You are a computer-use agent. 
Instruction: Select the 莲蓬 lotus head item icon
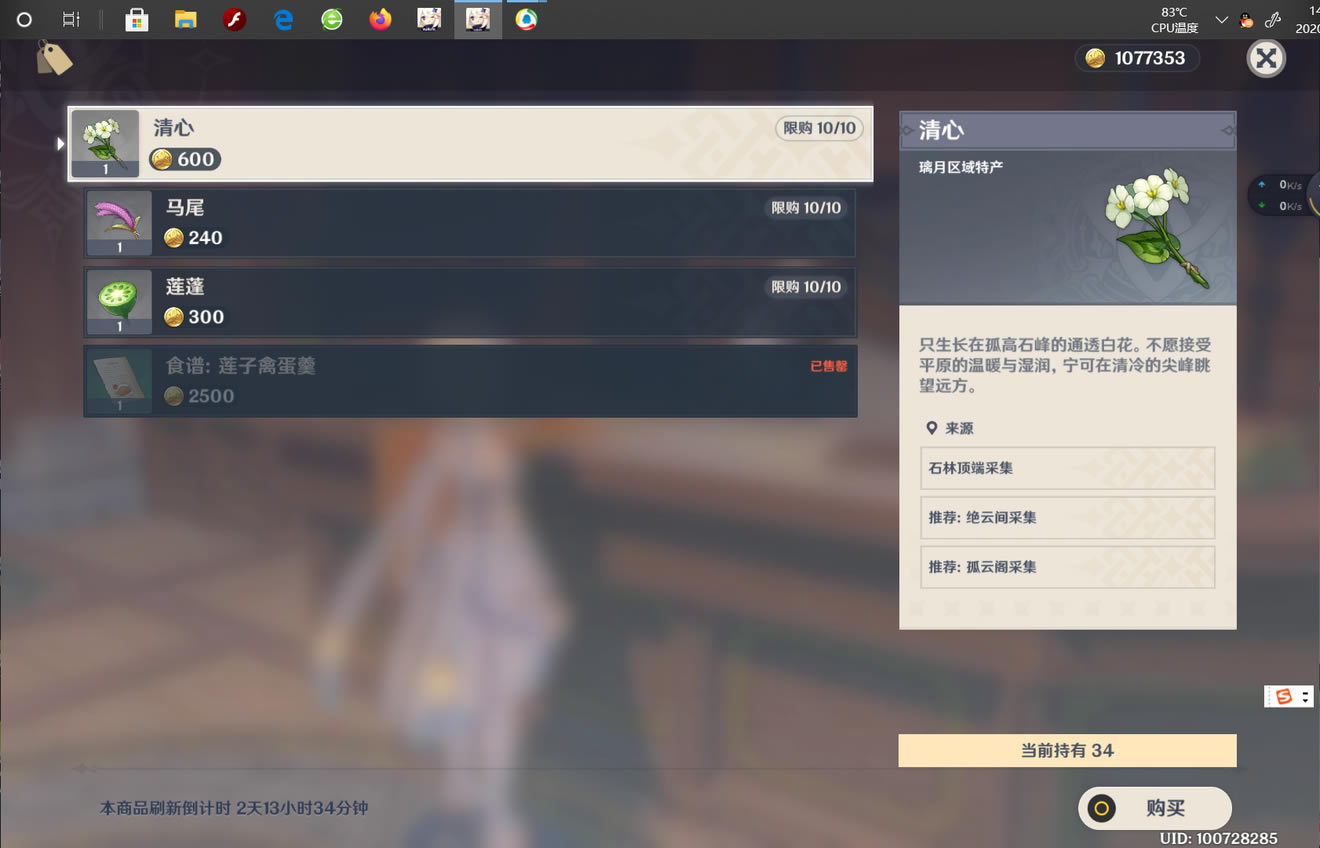[119, 301]
